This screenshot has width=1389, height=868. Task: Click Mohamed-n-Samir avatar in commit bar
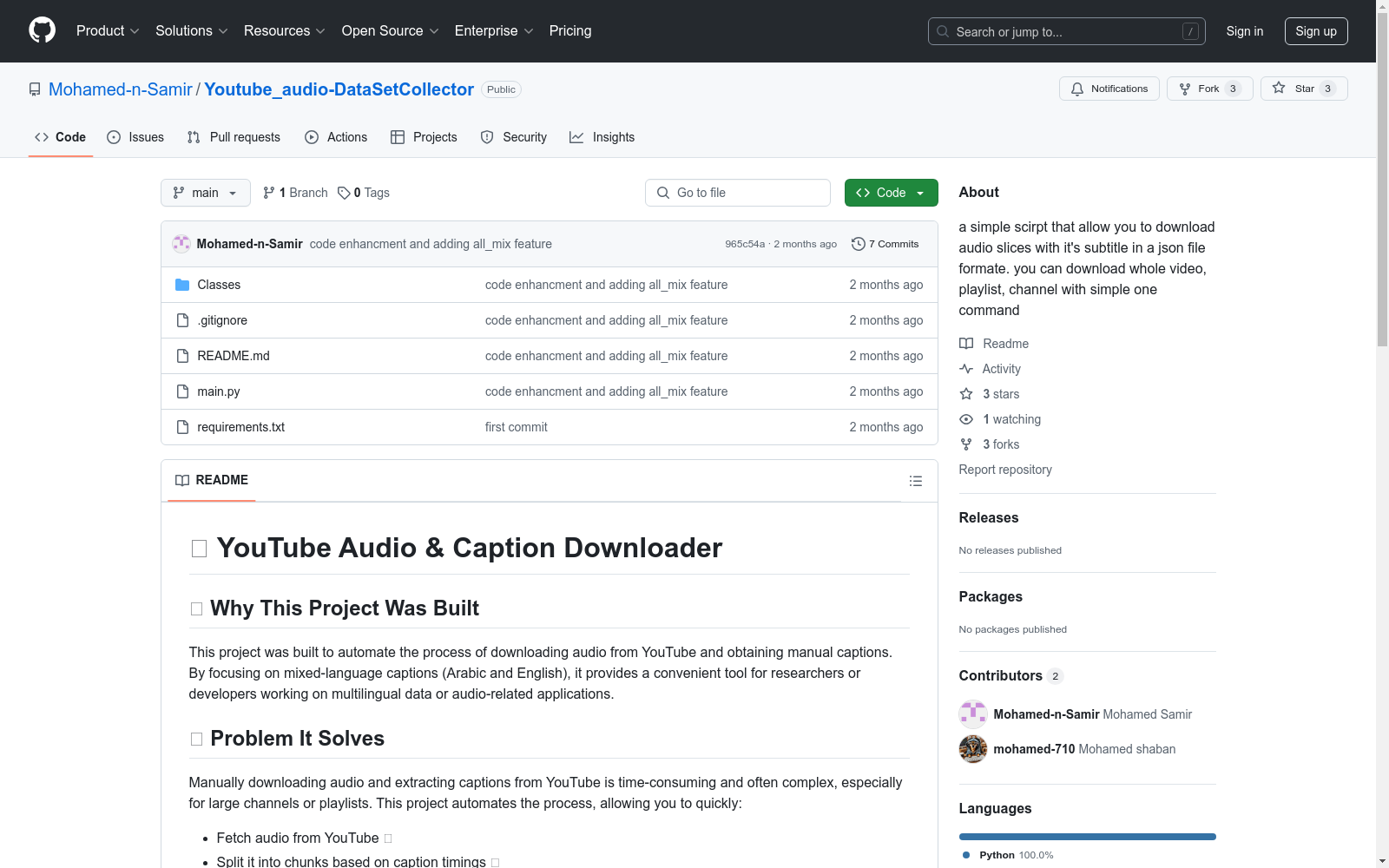(181, 244)
